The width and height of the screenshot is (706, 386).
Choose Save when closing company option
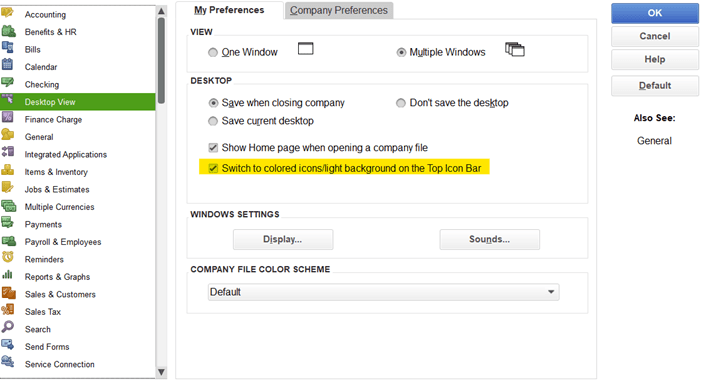pyautogui.click(x=213, y=103)
